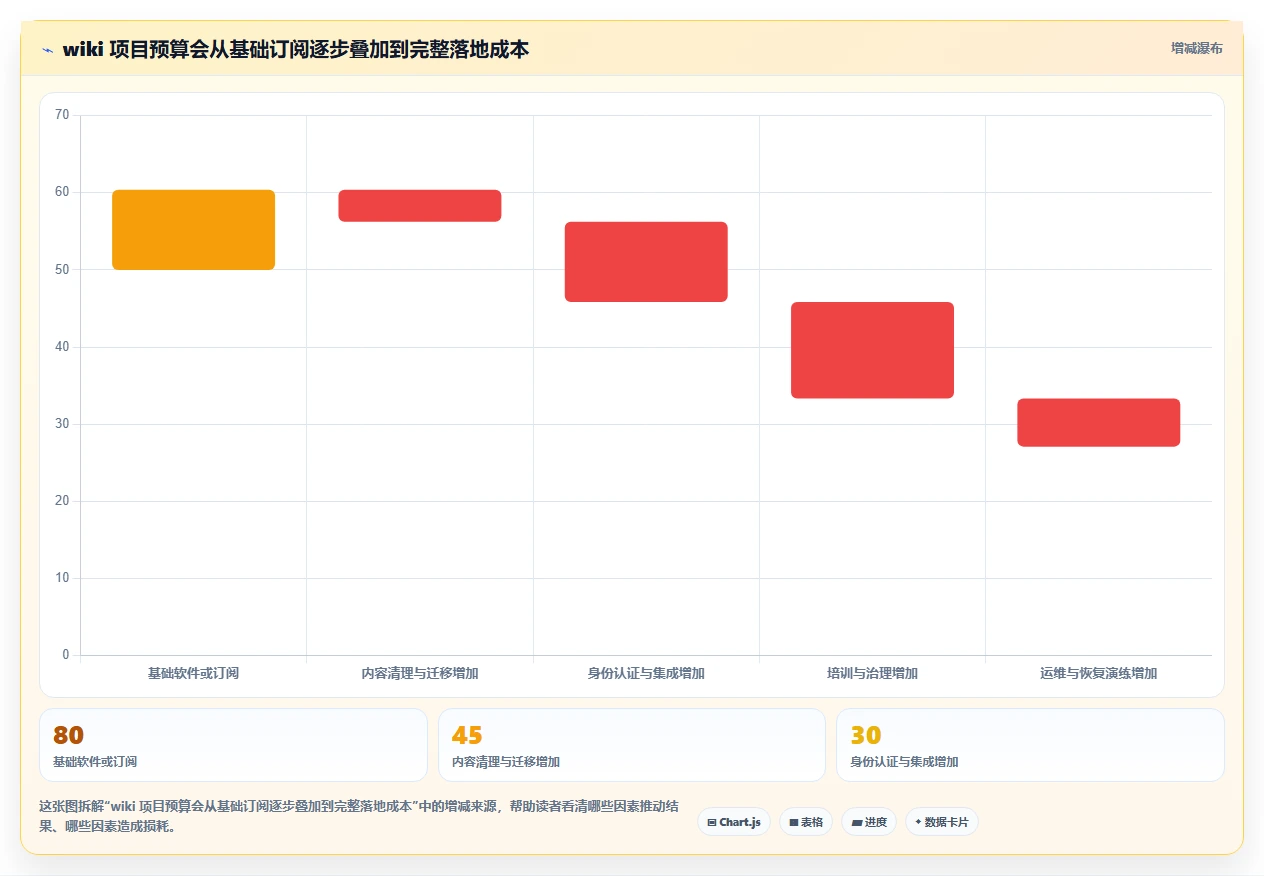This screenshot has height=876, width=1264.
Task: Click the description paragraph starting 这张图拆解
Action: tap(358, 816)
